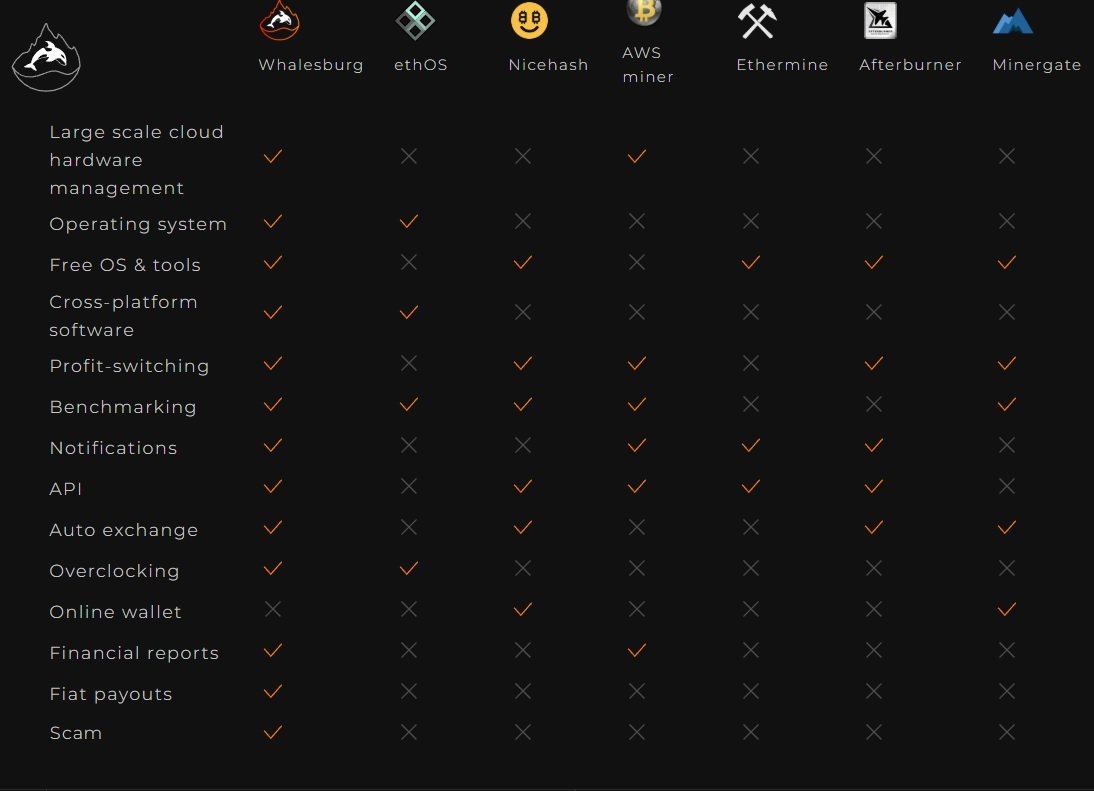Click the AWS miner bitcoin coin logo
Viewport: 1094px width, 791px height.
pyautogui.click(x=643, y=12)
